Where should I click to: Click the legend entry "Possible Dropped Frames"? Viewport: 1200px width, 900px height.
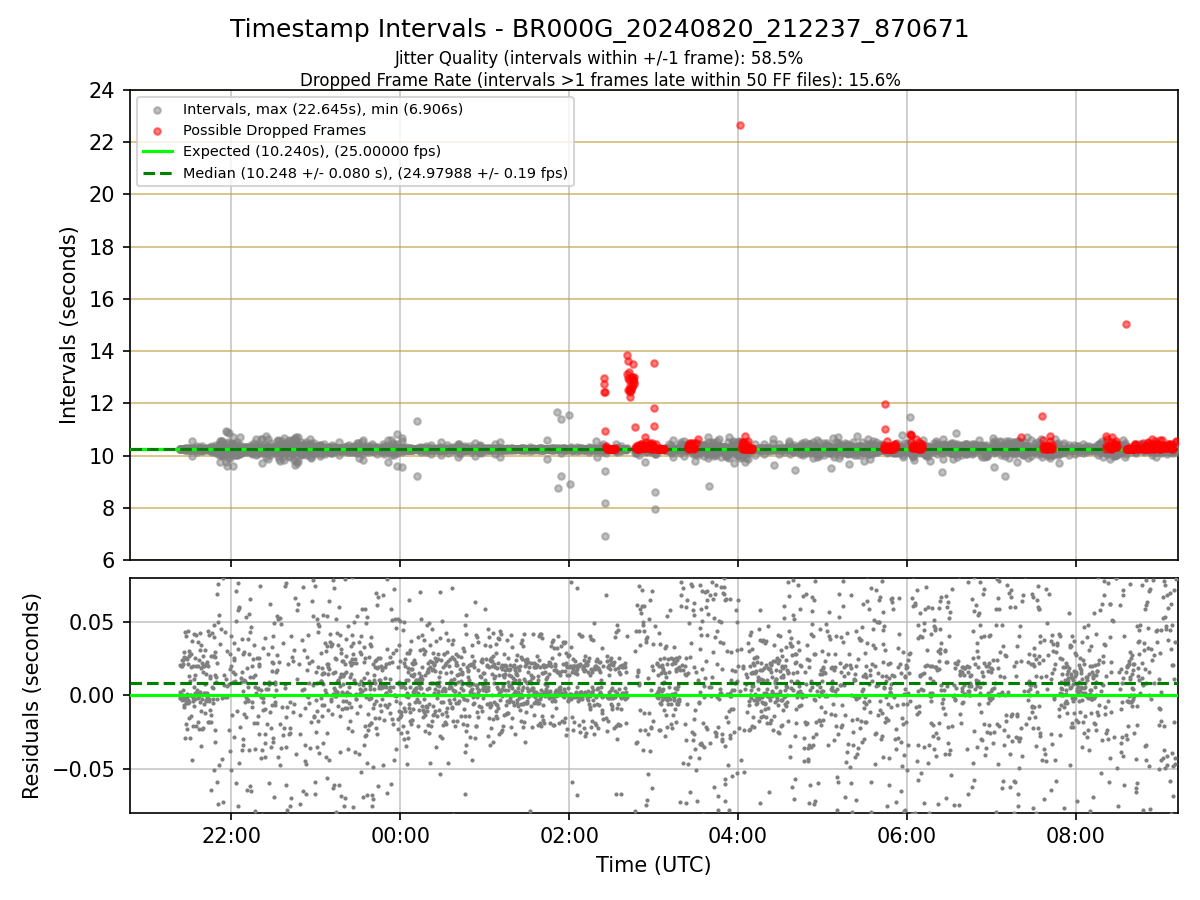click(x=274, y=130)
